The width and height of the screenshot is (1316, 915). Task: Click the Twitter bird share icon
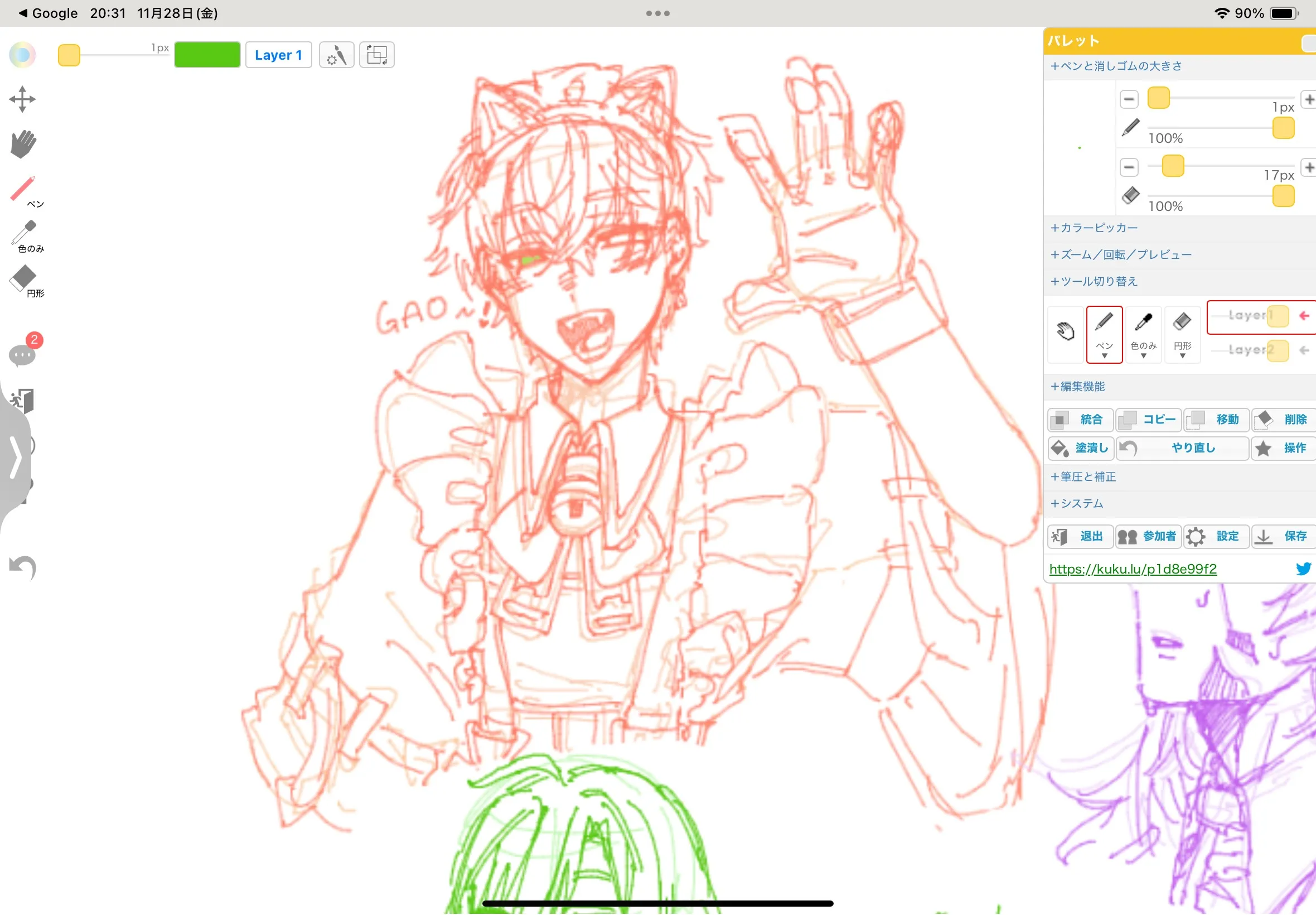click(x=1303, y=569)
